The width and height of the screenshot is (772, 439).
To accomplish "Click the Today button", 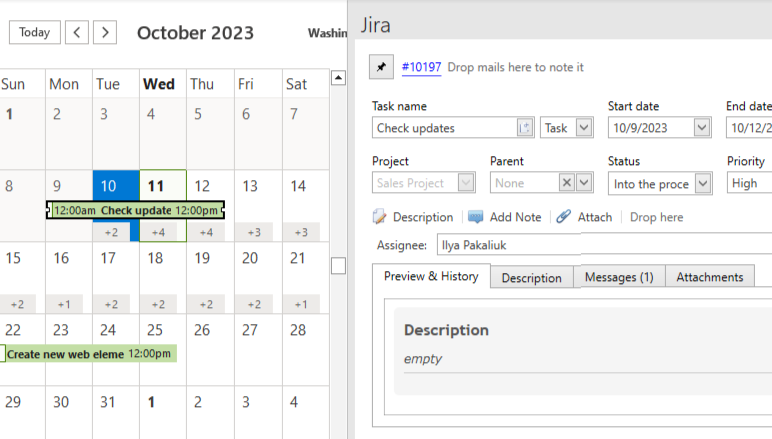I will [34, 32].
